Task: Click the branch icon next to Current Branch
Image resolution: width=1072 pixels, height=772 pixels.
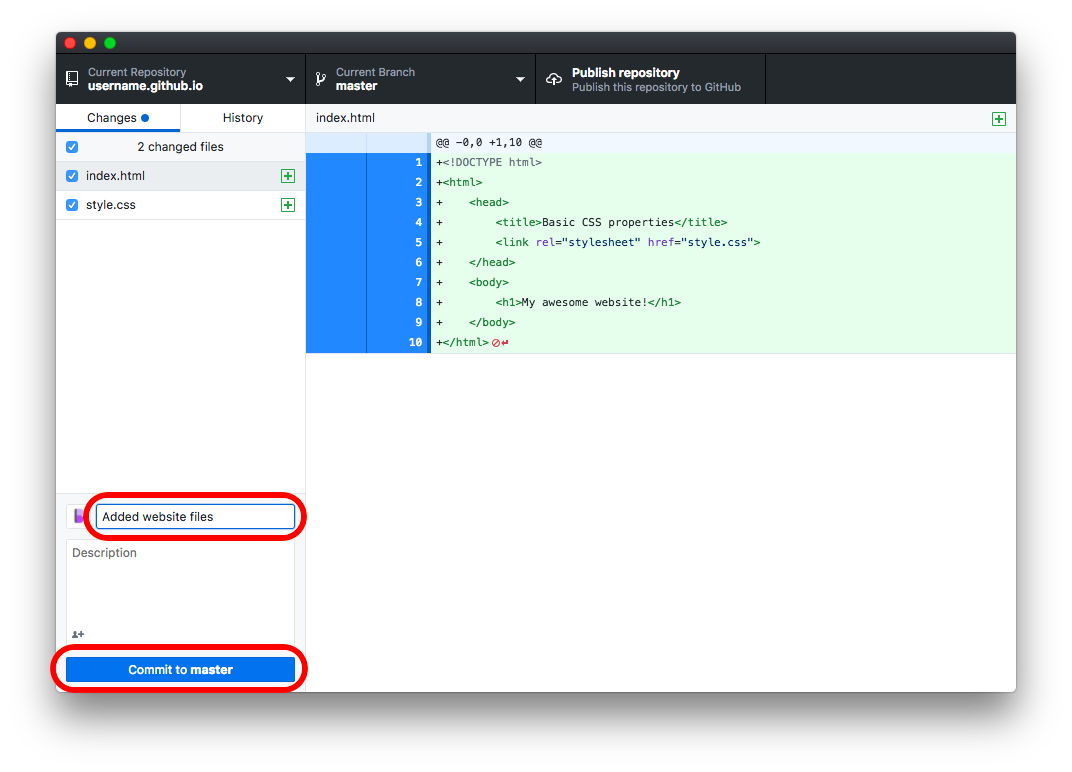Action: click(x=320, y=78)
